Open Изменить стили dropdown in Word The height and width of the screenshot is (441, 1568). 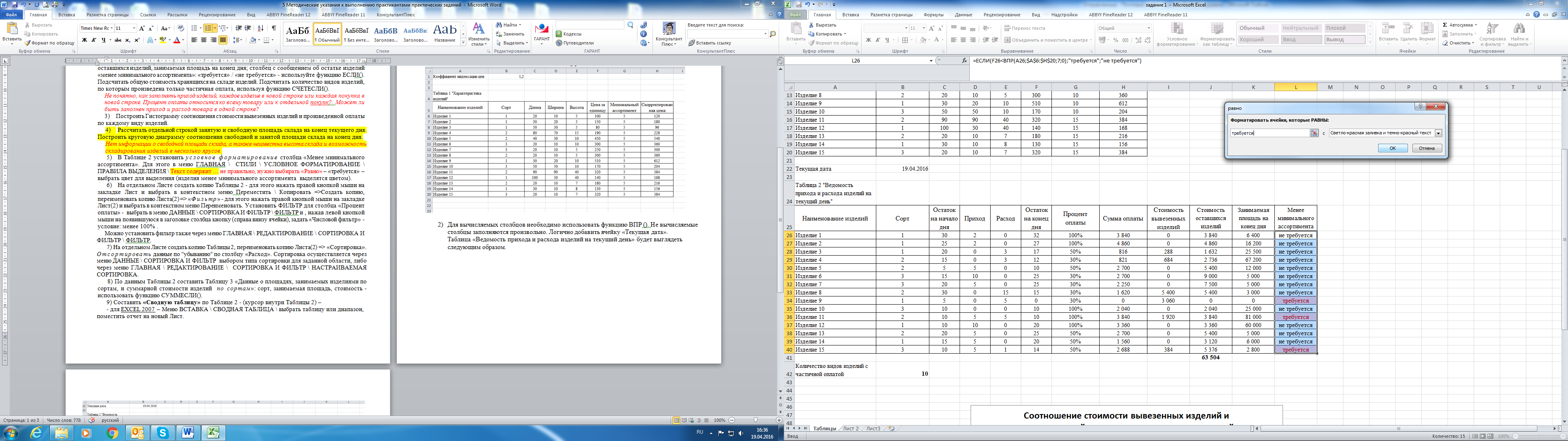coord(479,34)
